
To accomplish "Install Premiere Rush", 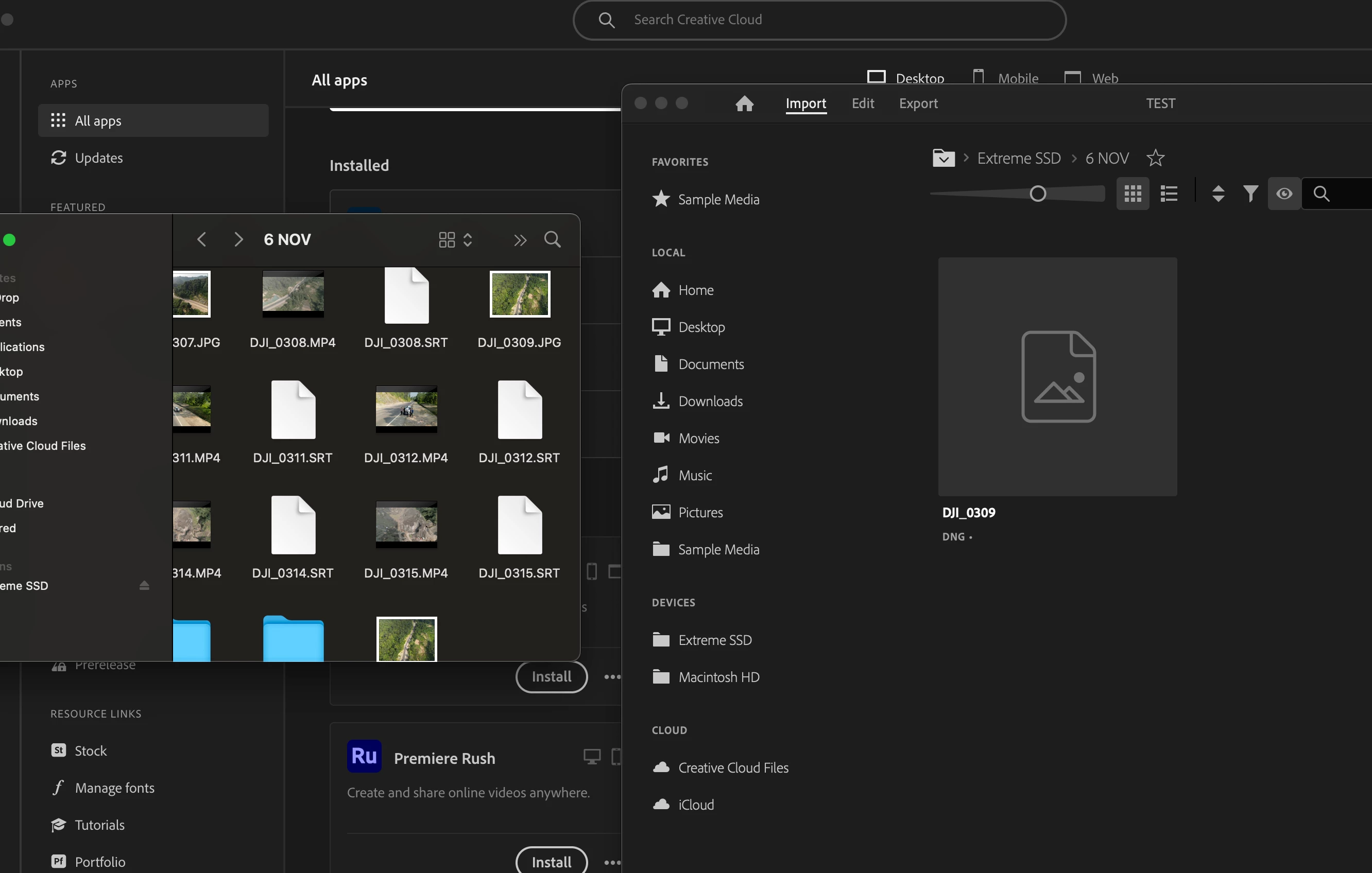I will (x=551, y=862).
